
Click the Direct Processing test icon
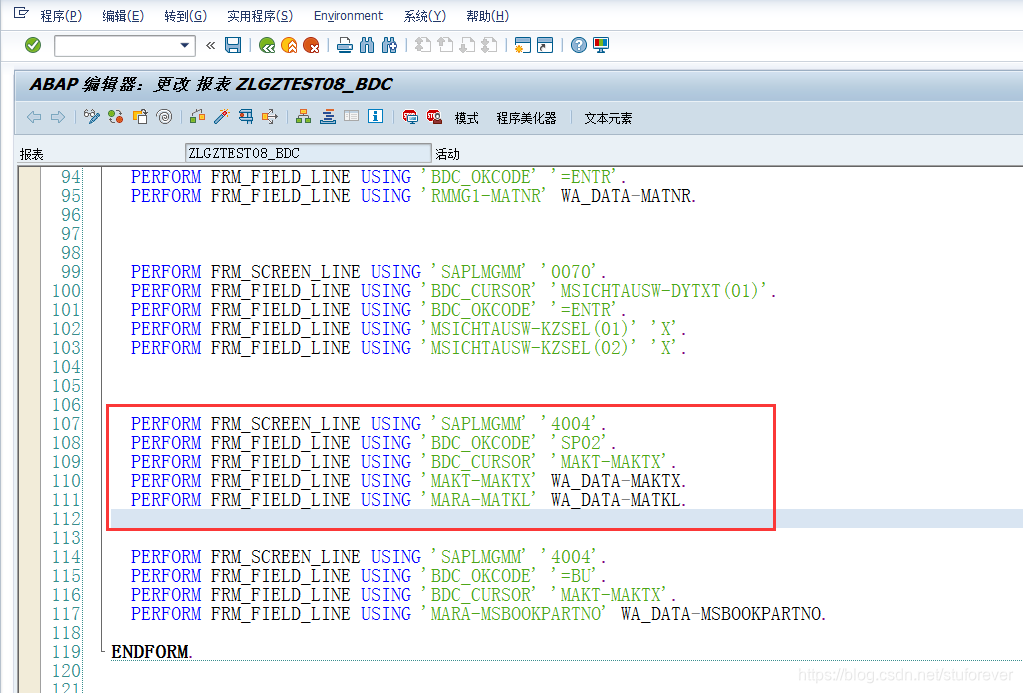click(246, 117)
